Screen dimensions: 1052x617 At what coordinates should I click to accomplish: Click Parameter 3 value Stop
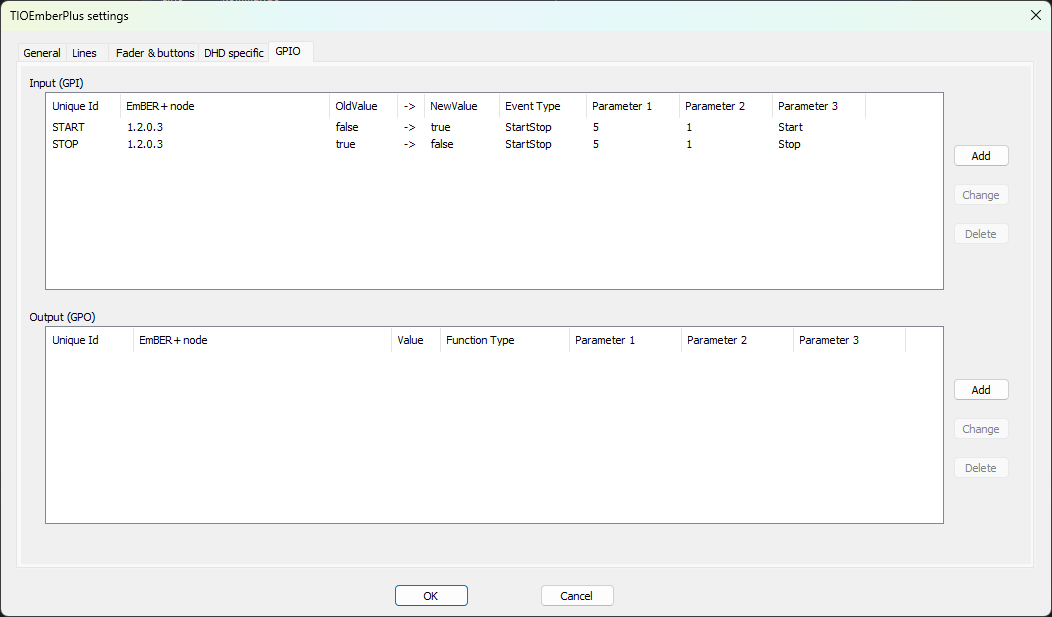[789, 144]
